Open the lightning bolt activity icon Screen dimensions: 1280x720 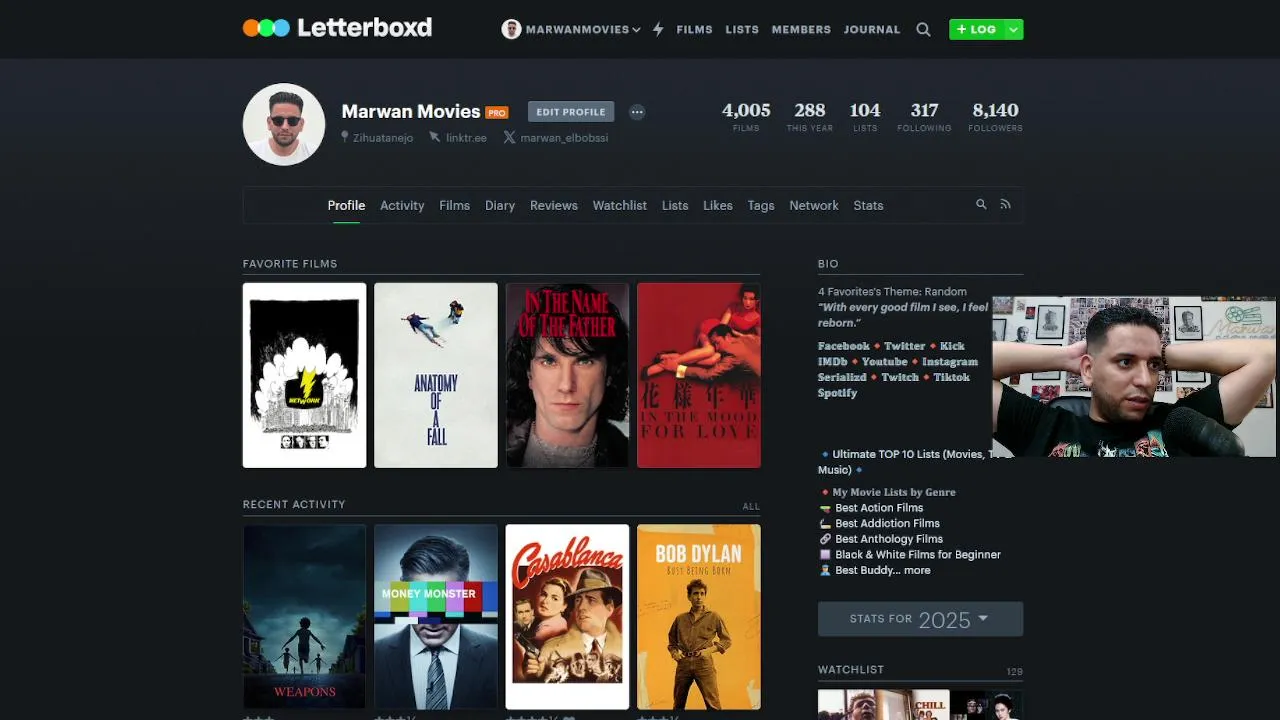[x=658, y=29]
